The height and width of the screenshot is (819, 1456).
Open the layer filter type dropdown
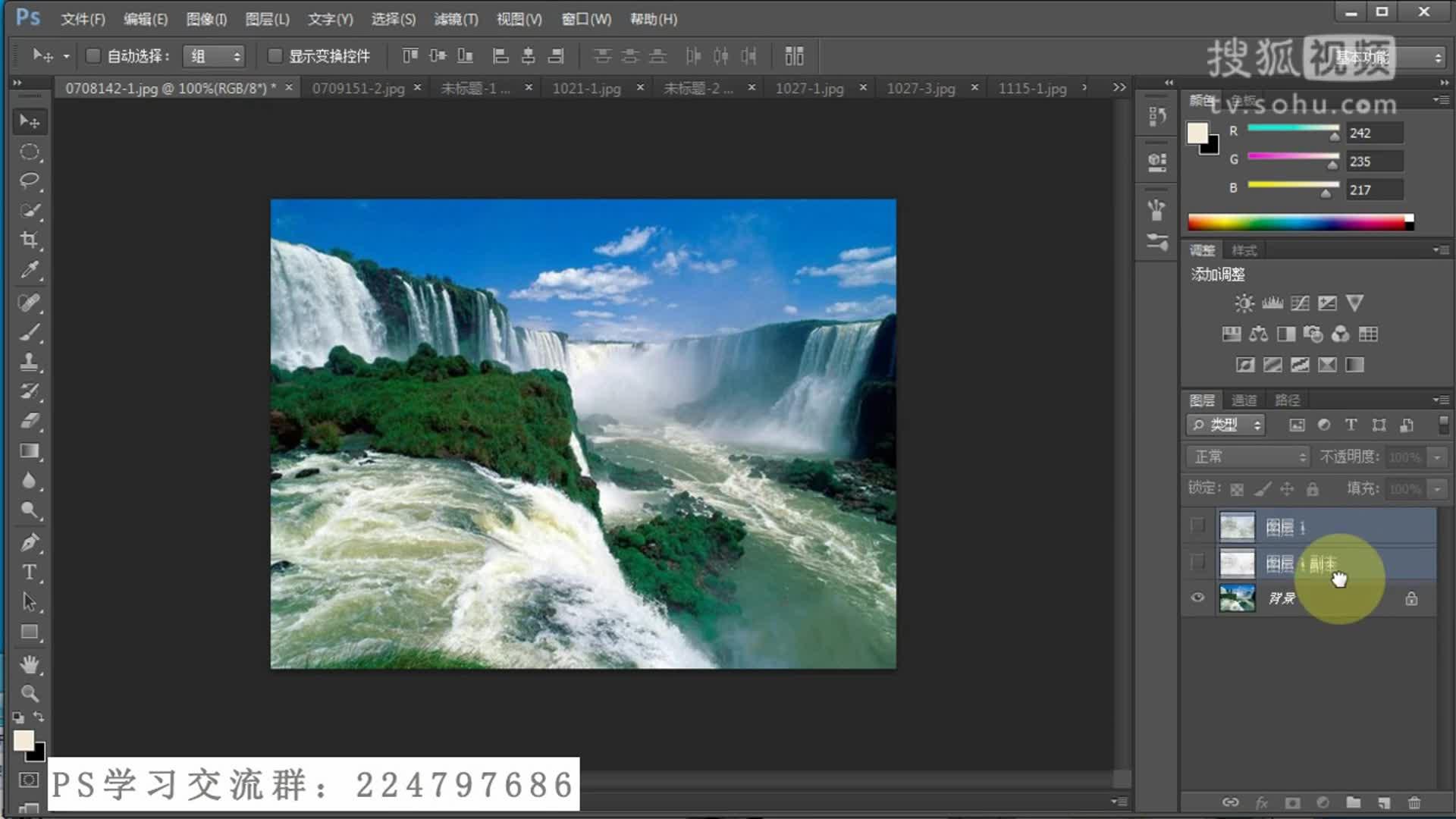(x=1225, y=425)
